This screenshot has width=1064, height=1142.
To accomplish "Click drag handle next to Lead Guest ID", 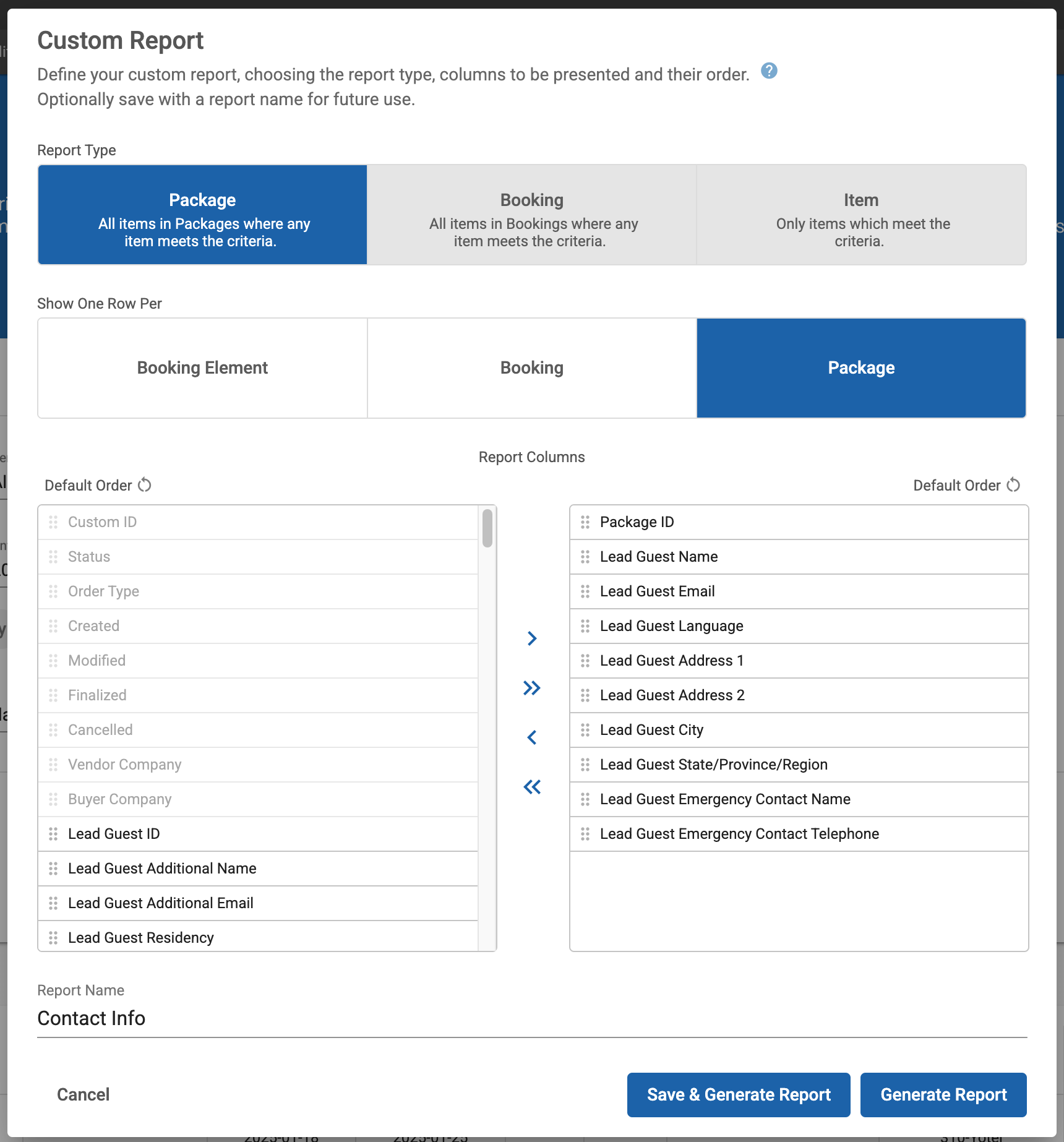I will click(53, 834).
